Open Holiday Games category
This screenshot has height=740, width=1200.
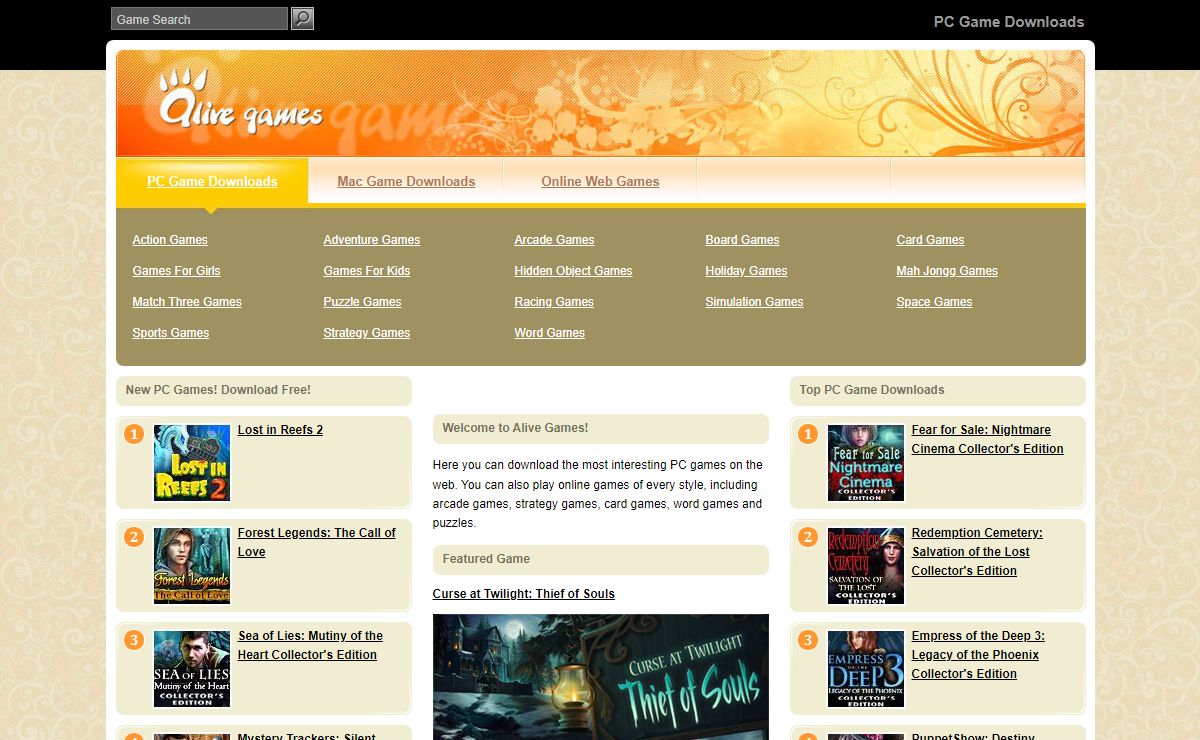746,271
